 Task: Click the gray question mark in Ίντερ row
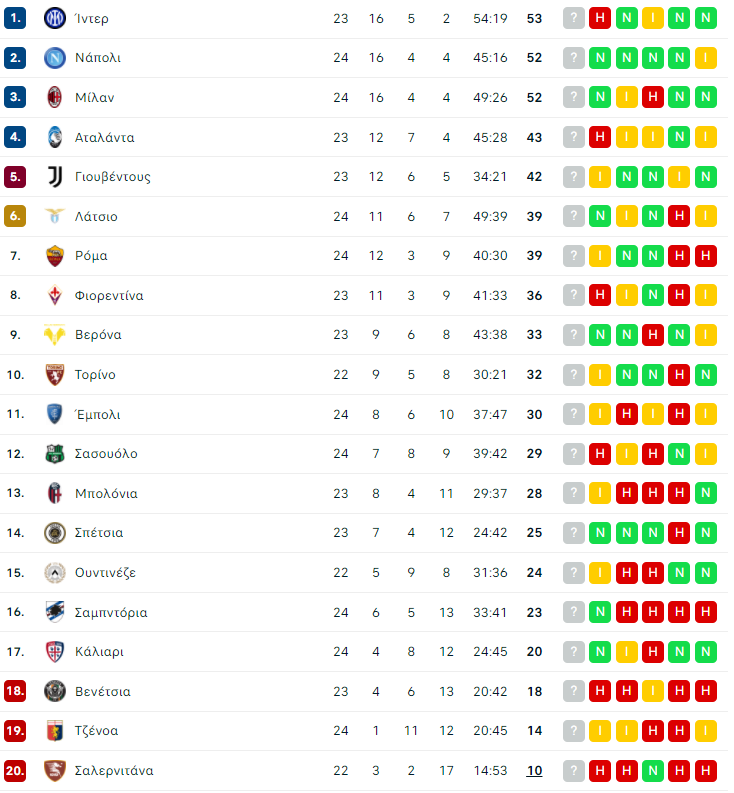pos(574,18)
